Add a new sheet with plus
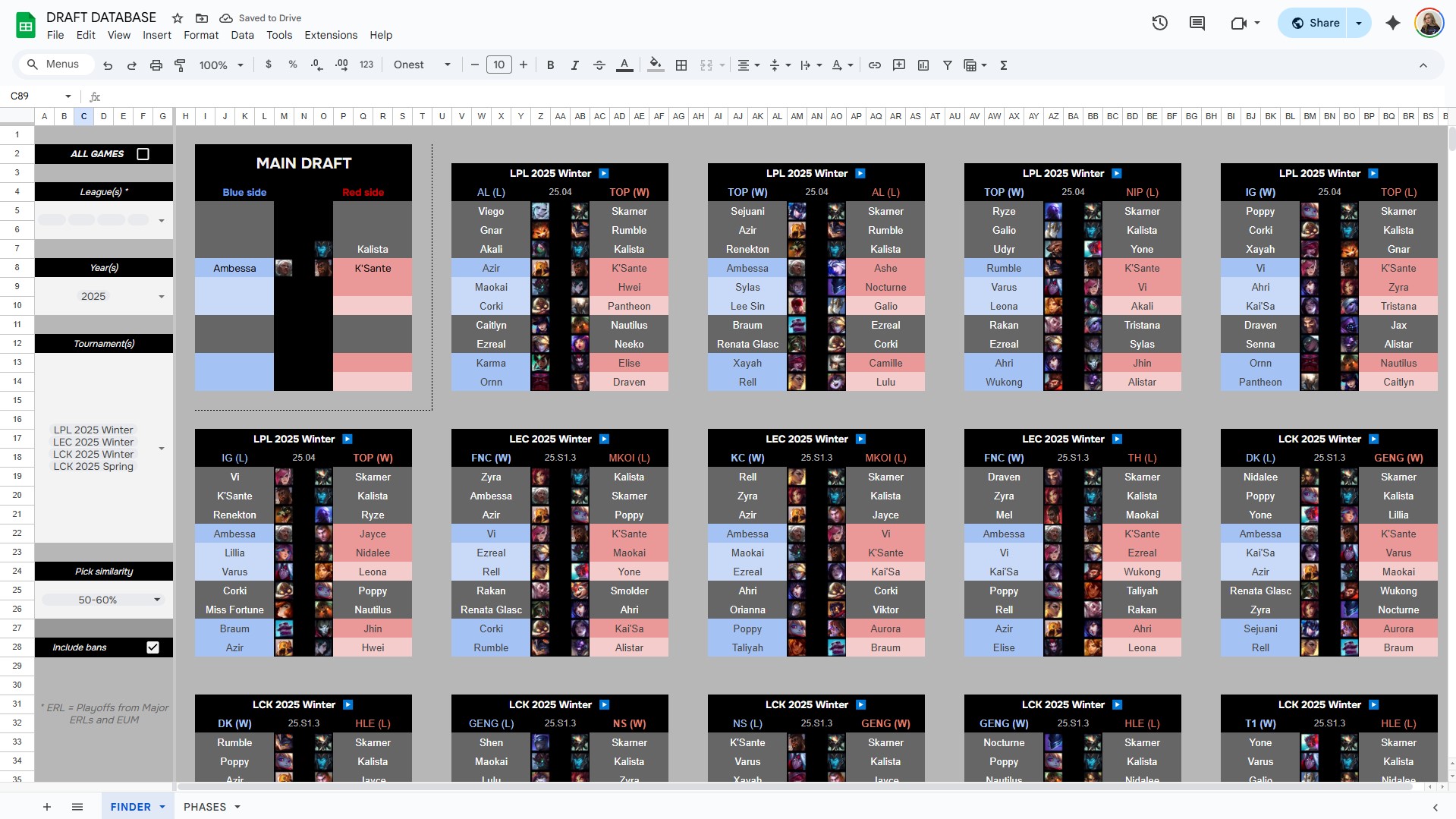The width and height of the screenshot is (1456, 819). pos(47,807)
